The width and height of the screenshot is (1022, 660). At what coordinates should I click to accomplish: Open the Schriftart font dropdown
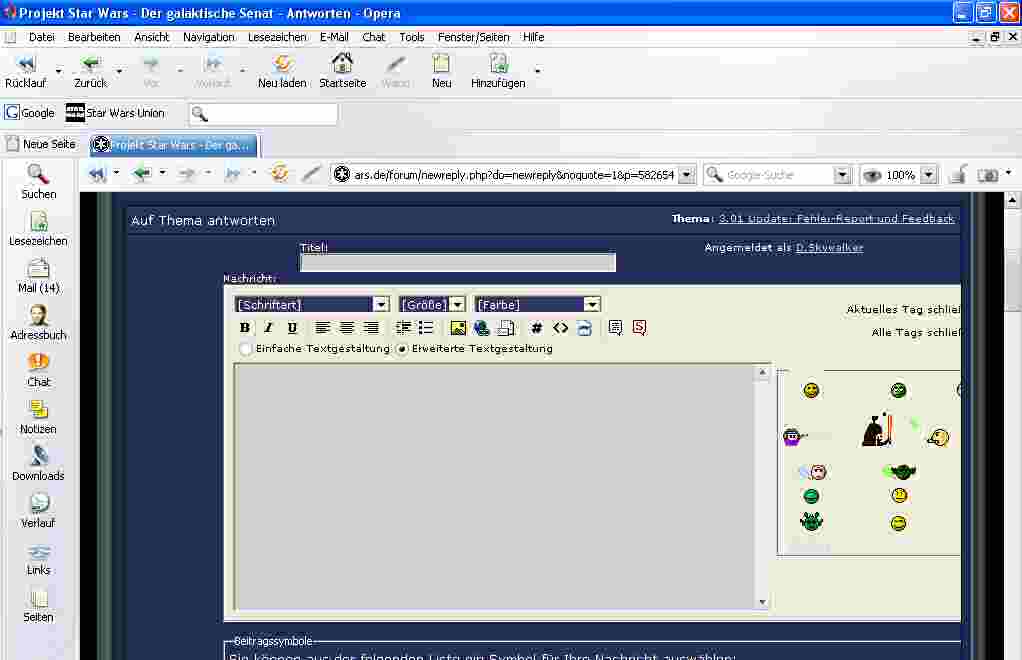tap(312, 304)
